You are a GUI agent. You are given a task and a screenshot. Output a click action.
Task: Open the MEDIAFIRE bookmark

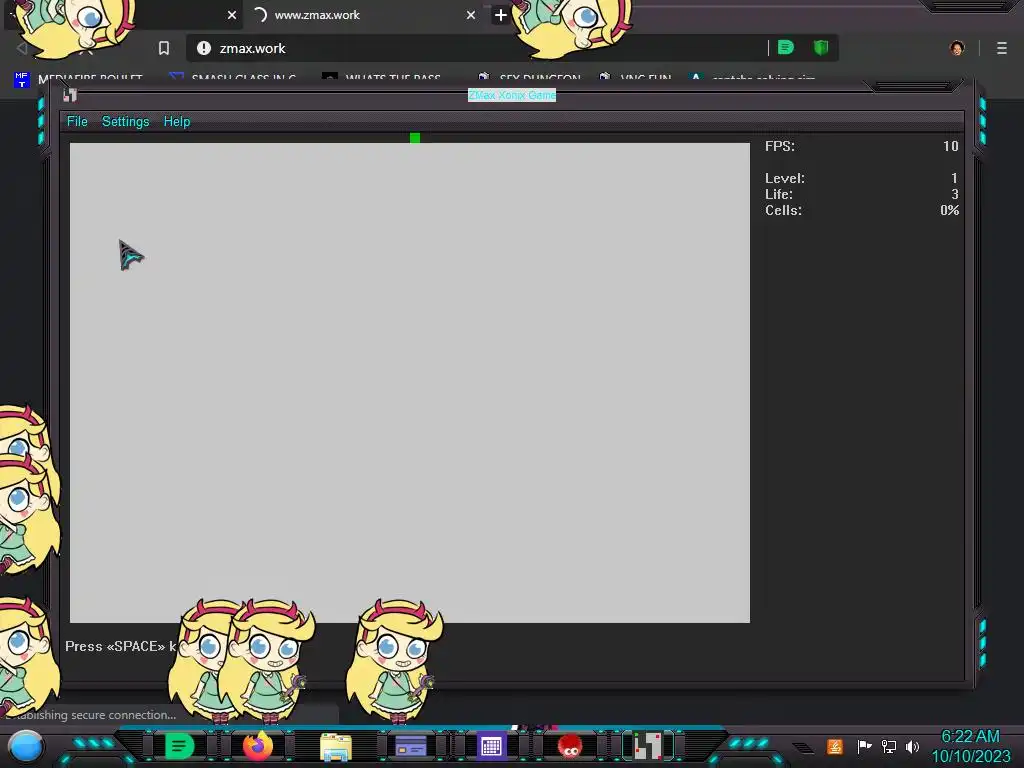[78, 78]
